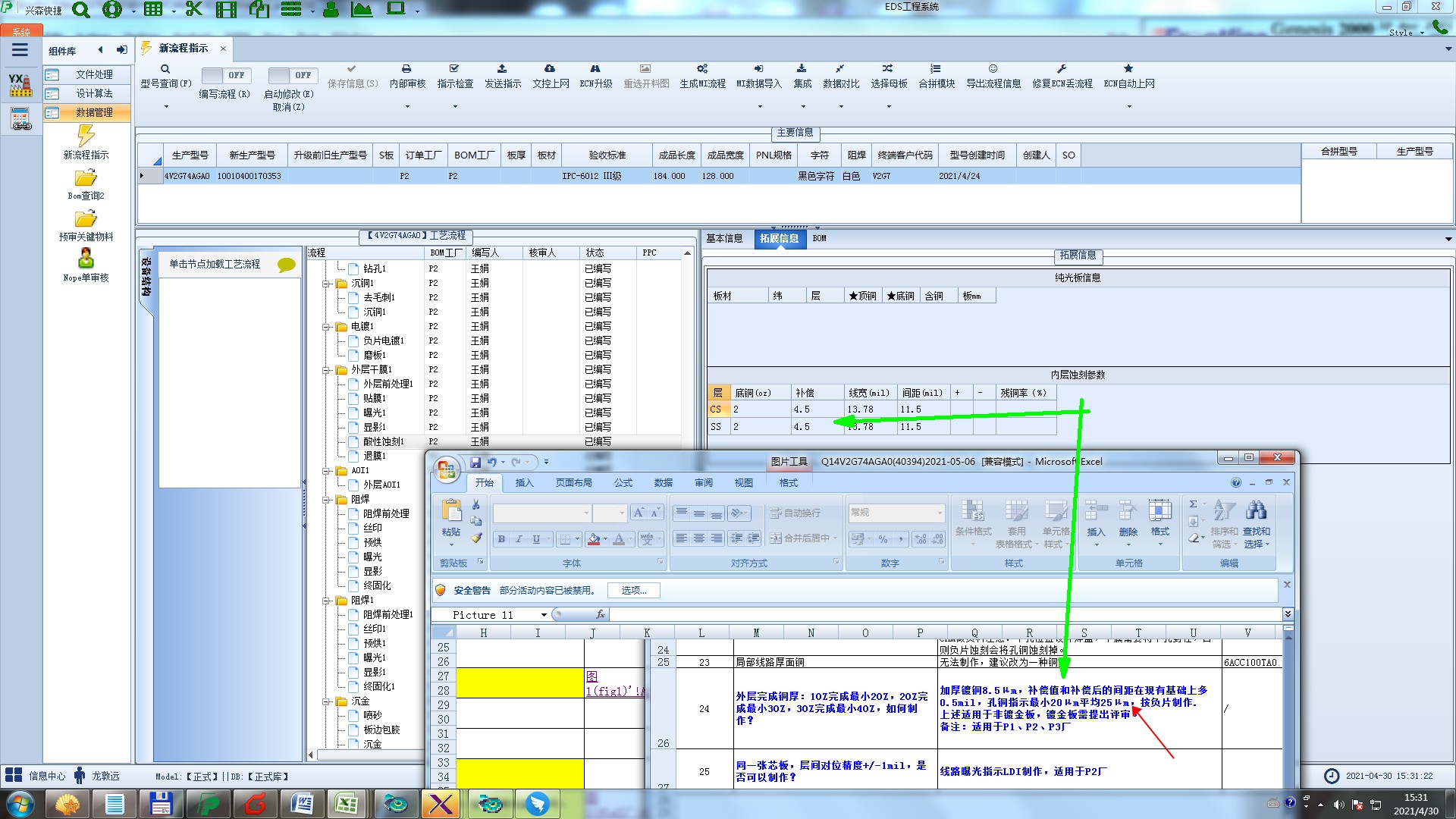
Task: Open the Excel 页面布局 ribbon tab
Action: click(x=573, y=482)
